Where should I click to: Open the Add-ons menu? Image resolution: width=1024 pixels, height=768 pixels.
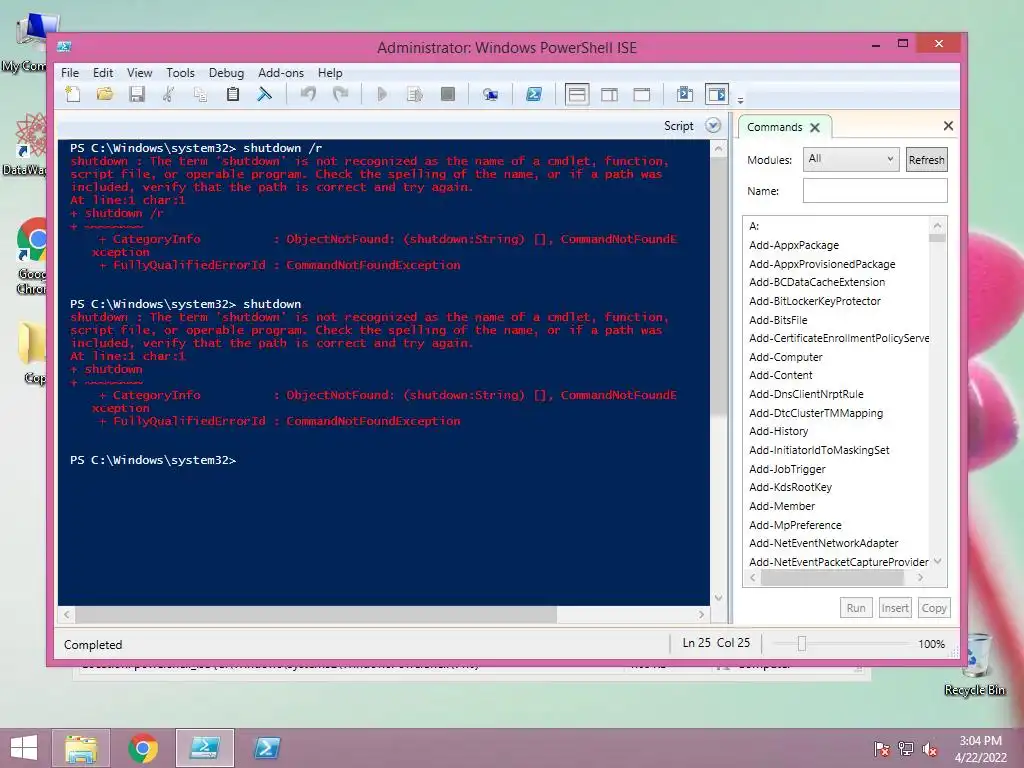coord(281,73)
